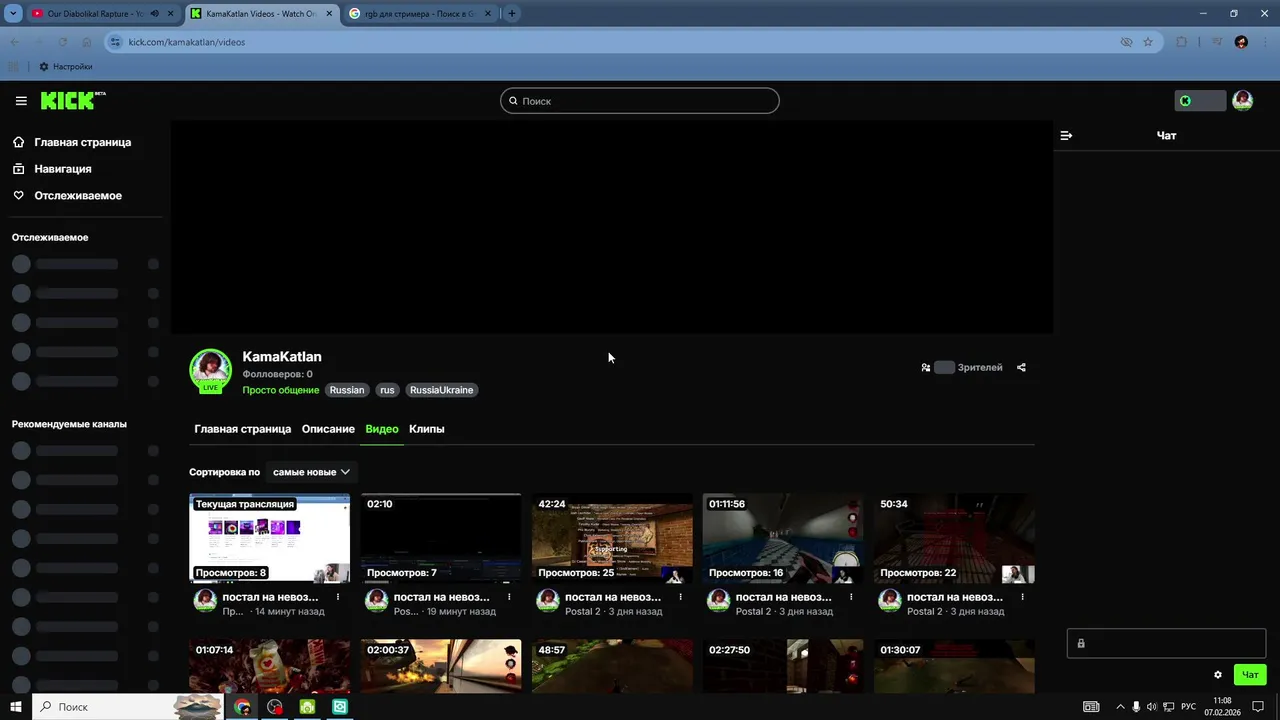
Task: Click the magnifier icon in search box
Action: (514, 101)
